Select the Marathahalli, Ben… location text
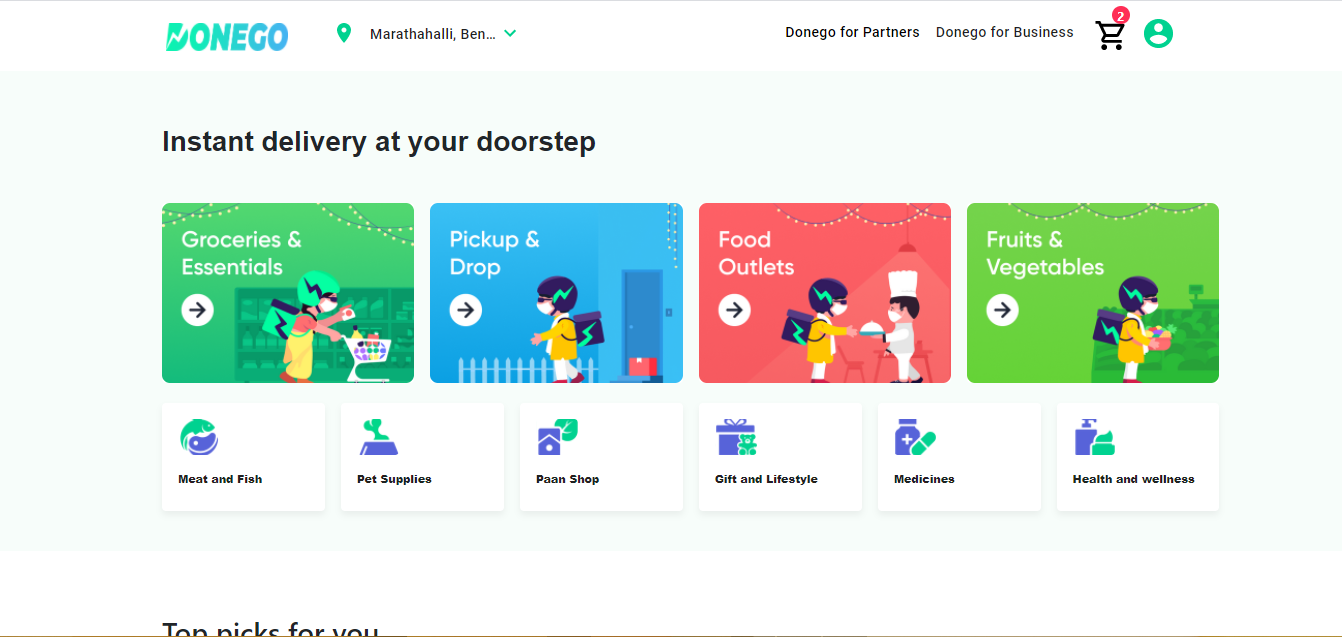This screenshot has height=637, width=1342. pos(433,34)
